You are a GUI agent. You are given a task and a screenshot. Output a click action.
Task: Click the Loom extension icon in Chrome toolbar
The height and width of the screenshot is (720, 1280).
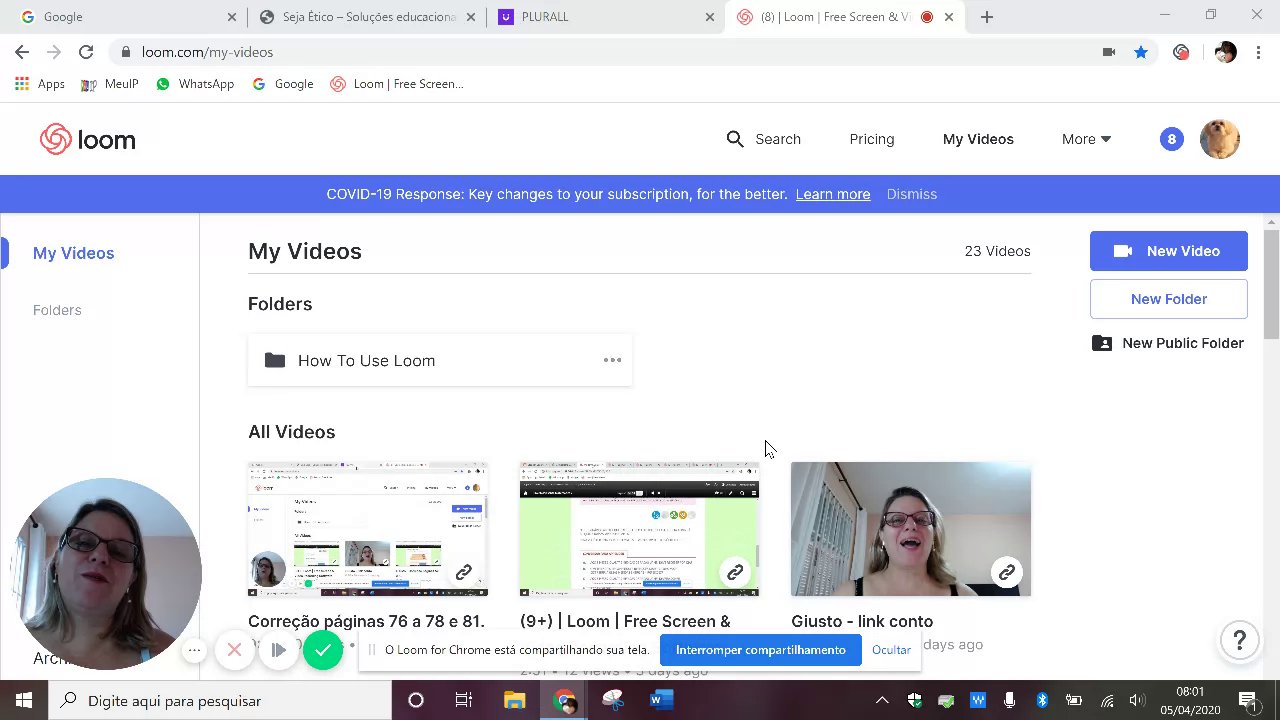click(x=1182, y=52)
